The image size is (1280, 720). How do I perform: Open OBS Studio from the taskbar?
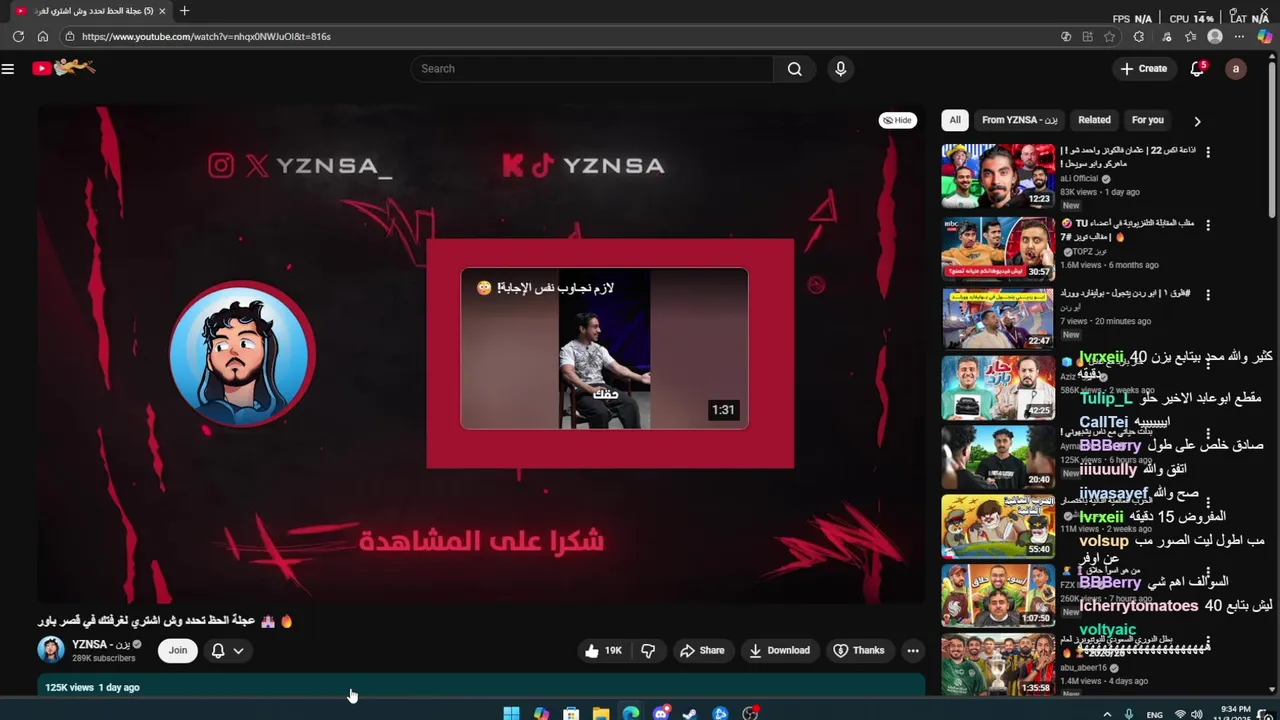tap(750, 713)
